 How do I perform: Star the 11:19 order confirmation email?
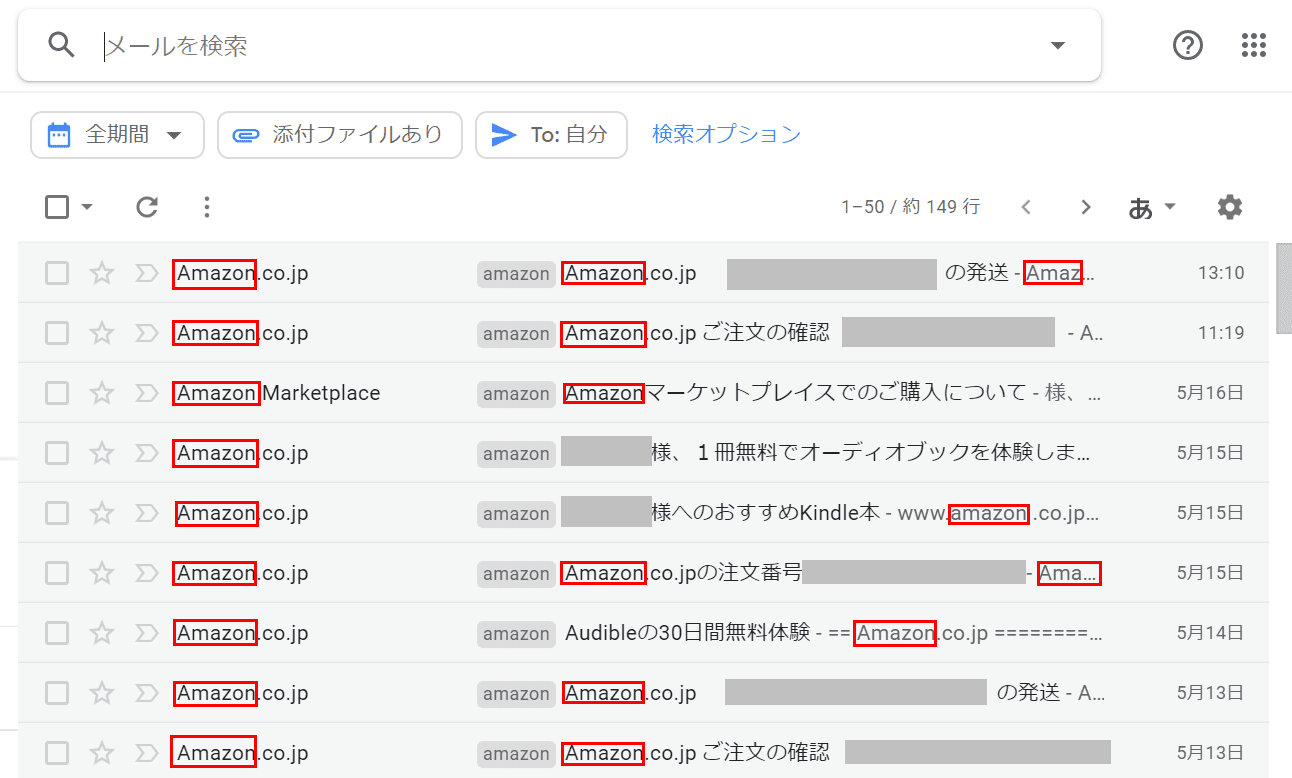point(102,333)
